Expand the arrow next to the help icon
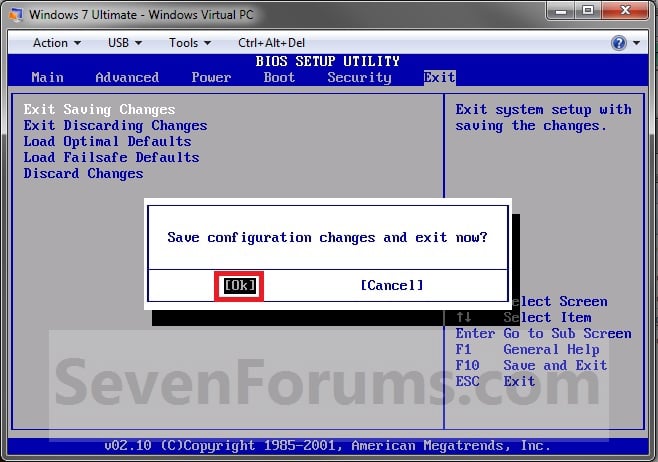Screen dimensions: 658x462 click(636, 43)
